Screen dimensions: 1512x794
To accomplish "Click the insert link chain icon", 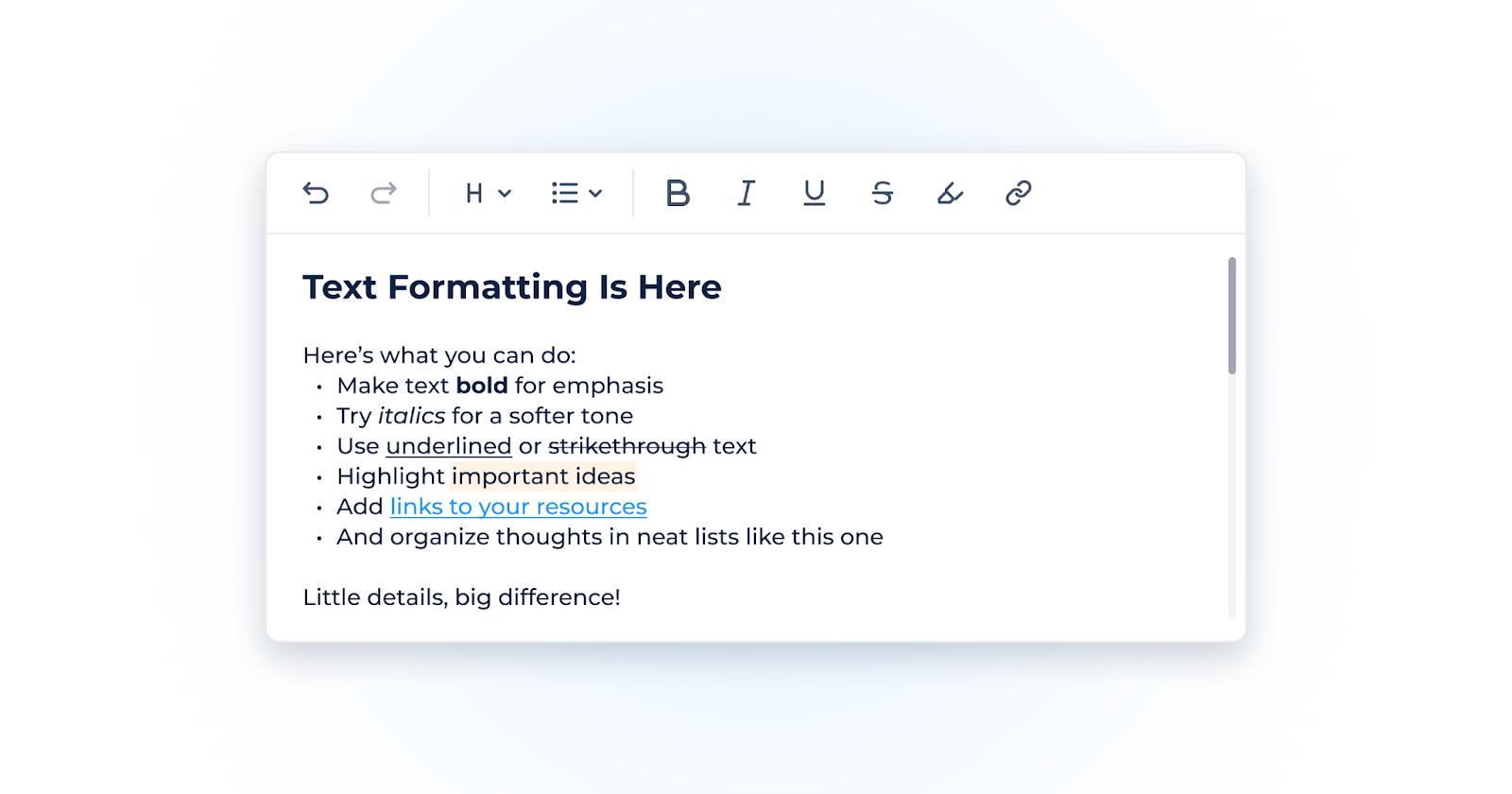I will [x=1018, y=194].
